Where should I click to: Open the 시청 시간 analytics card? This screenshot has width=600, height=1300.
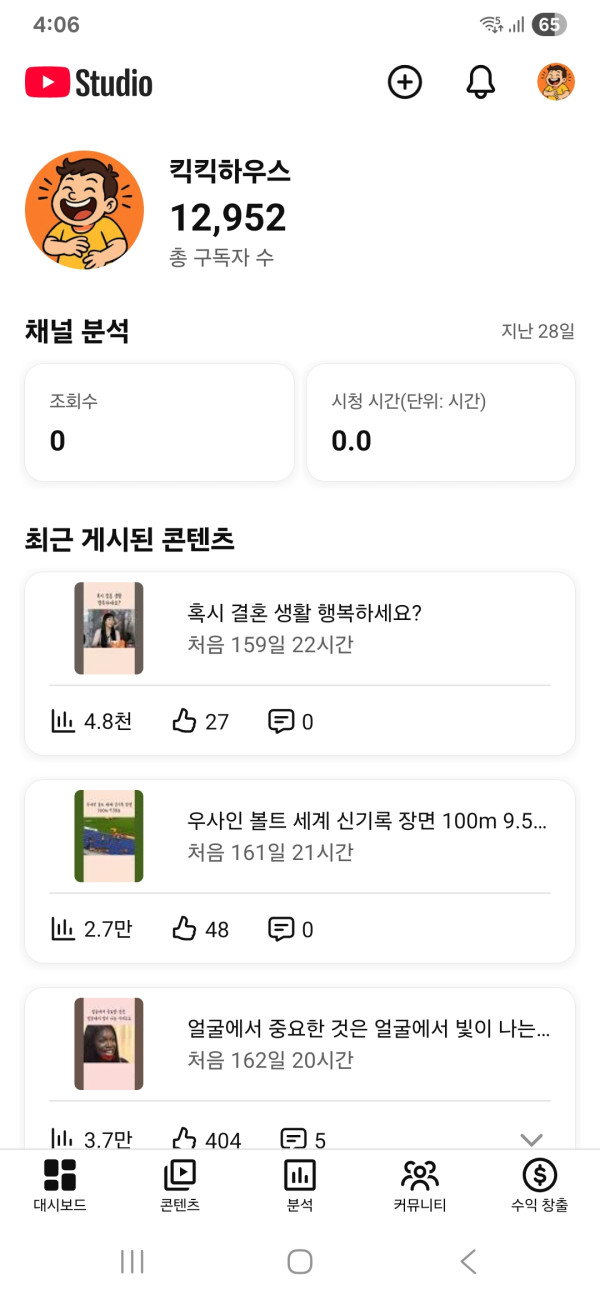(x=440, y=422)
